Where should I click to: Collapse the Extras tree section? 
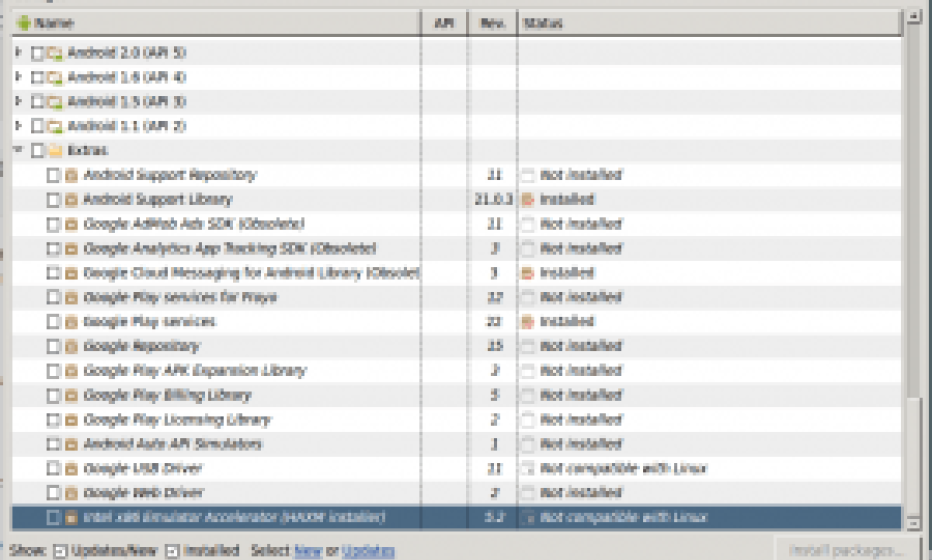pyautogui.click(x=19, y=151)
